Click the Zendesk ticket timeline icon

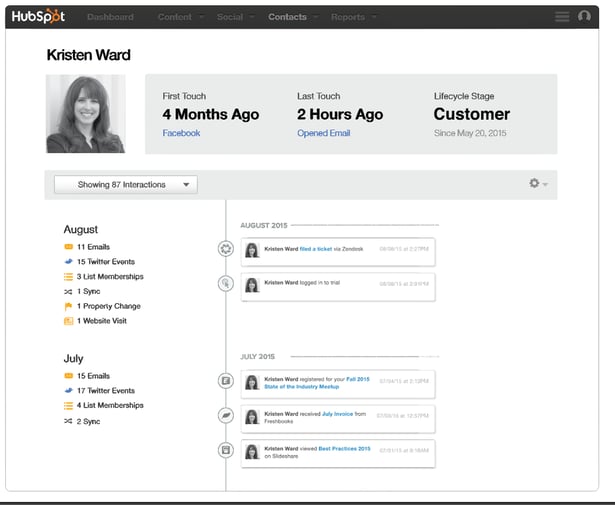pos(226,248)
